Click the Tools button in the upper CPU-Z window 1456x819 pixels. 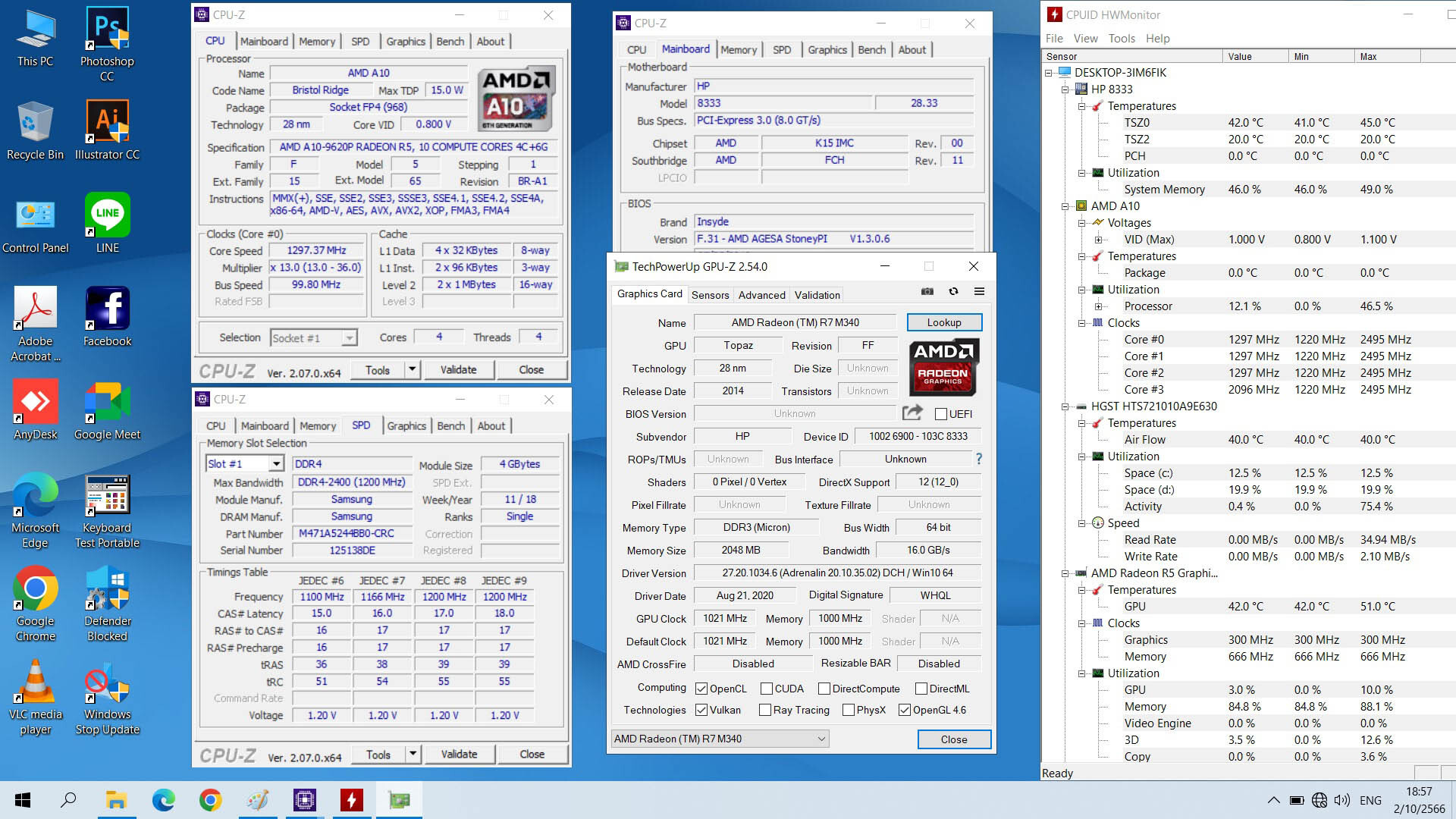(x=378, y=370)
